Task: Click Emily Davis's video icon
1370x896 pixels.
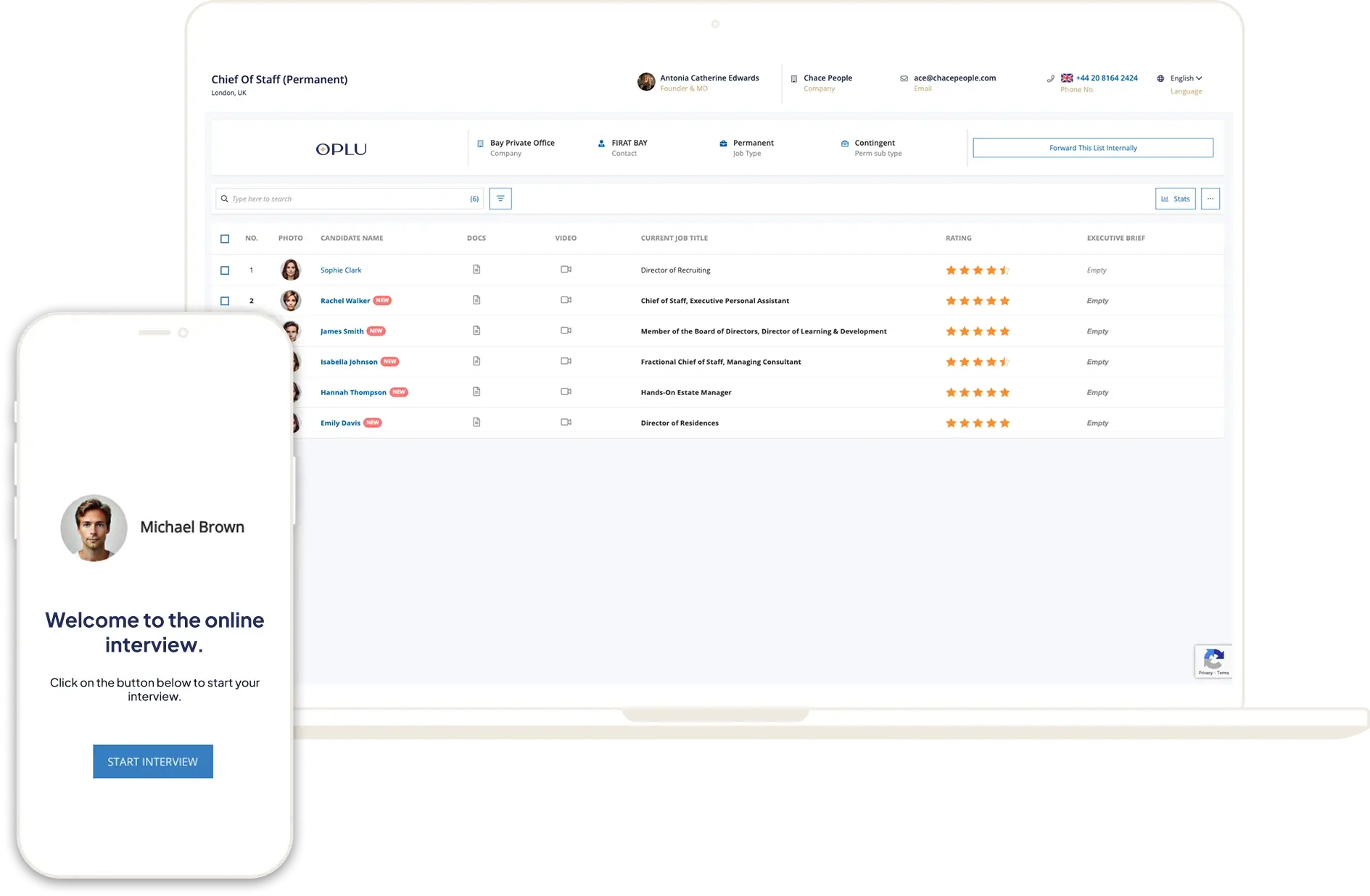Action: point(566,422)
